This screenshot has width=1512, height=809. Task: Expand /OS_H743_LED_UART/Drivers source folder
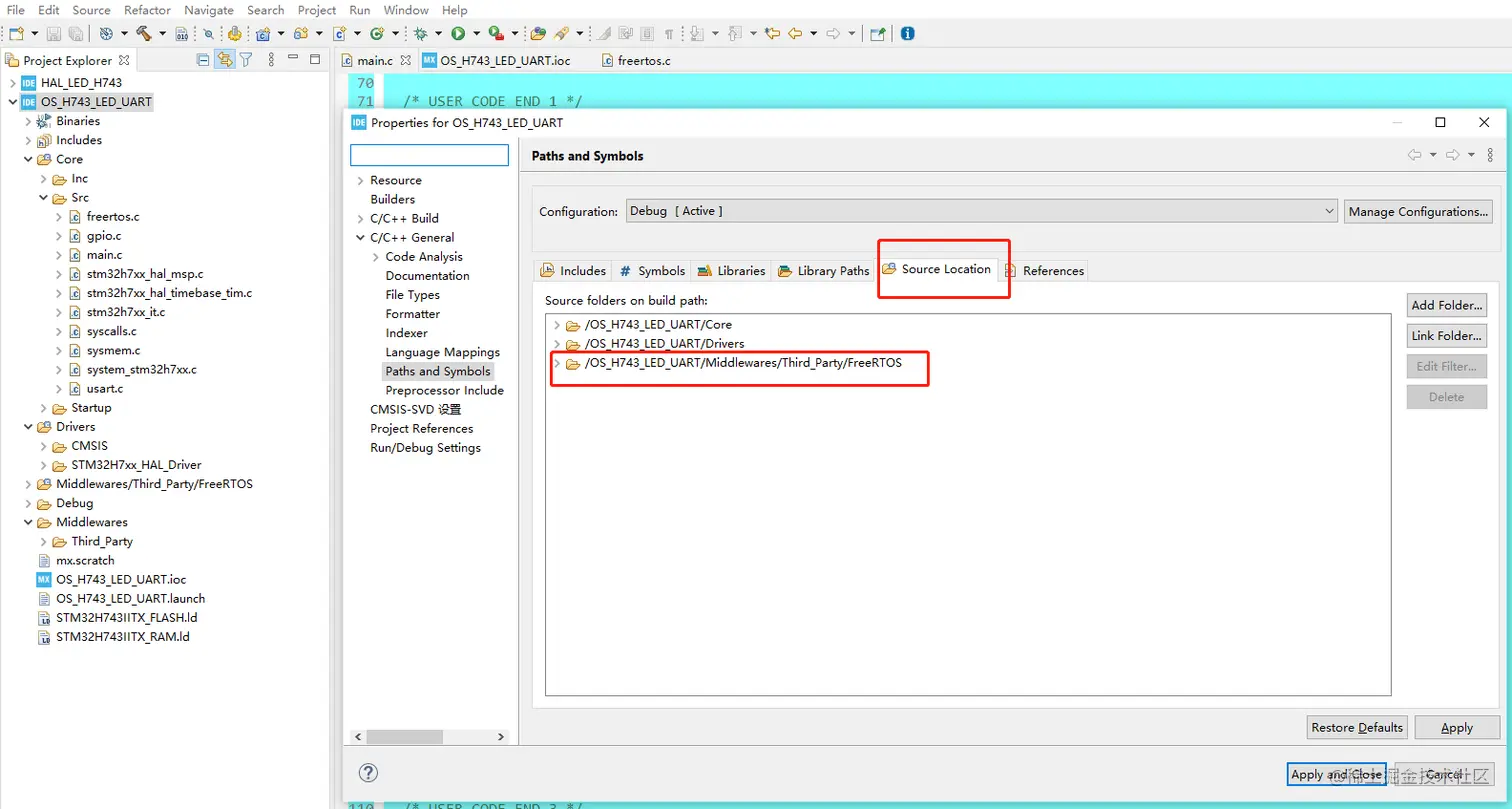tap(557, 344)
